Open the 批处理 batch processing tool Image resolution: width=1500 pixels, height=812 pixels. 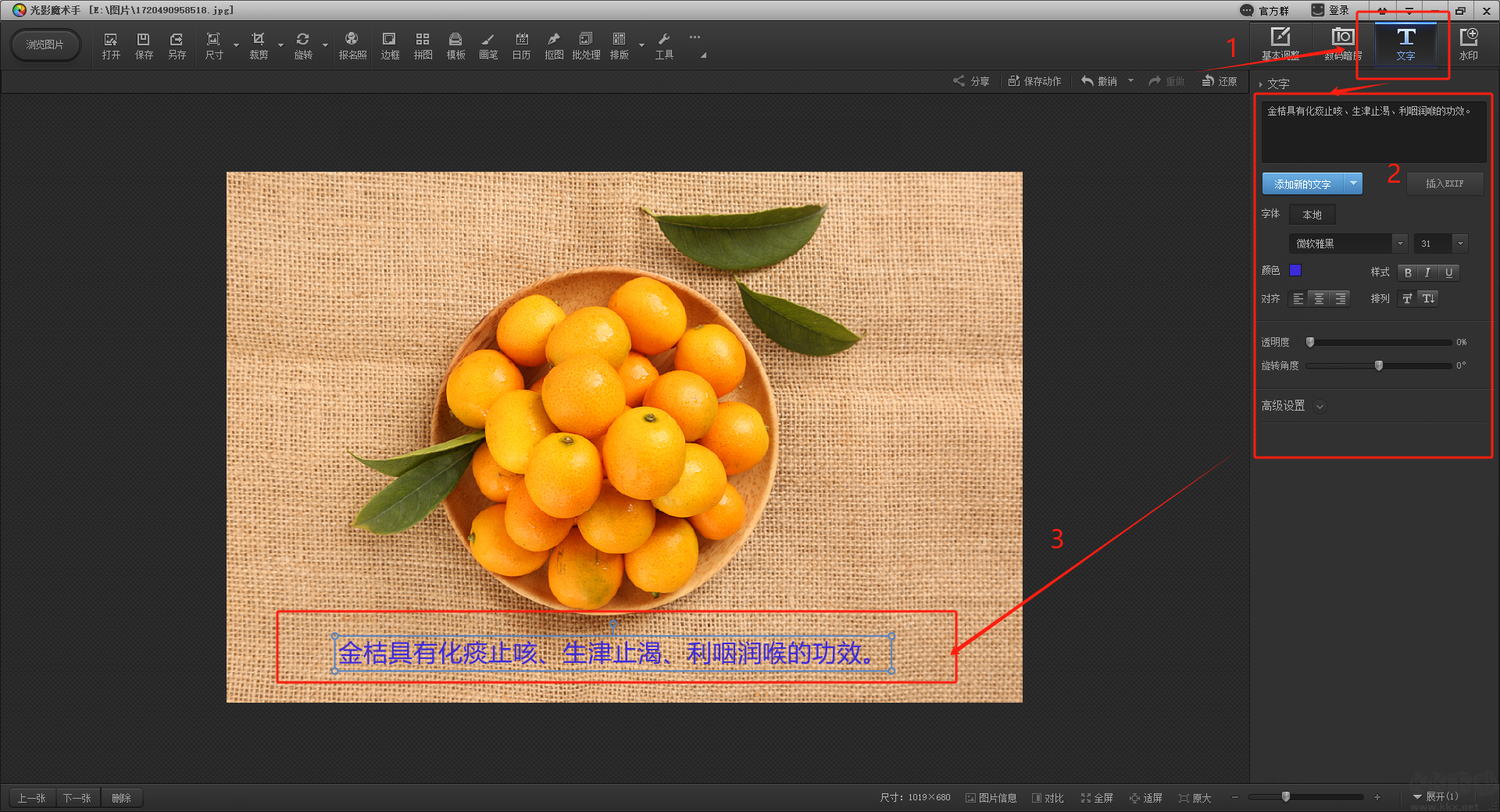coord(586,45)
